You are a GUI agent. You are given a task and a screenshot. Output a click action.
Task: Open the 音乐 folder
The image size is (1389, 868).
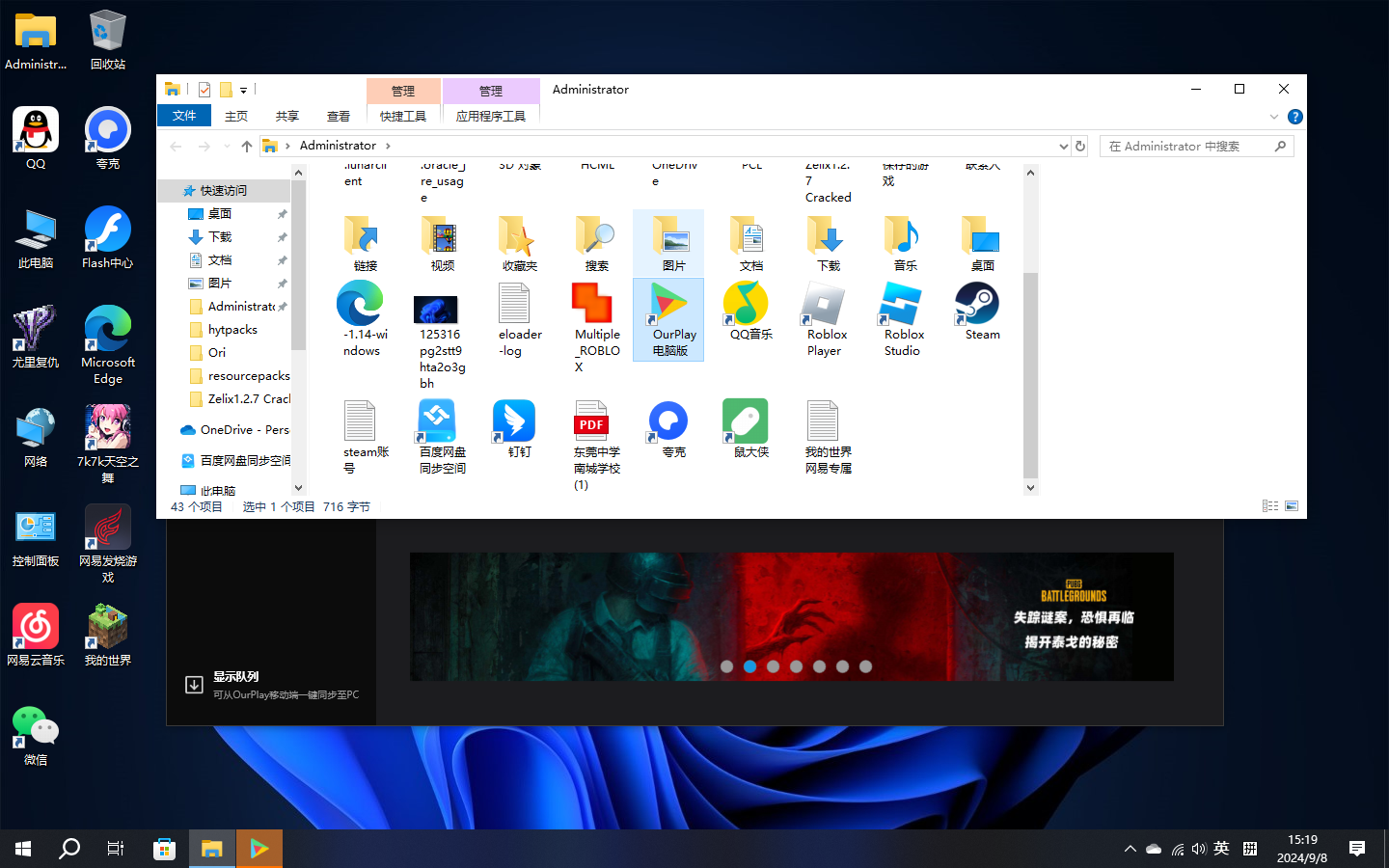900,243
